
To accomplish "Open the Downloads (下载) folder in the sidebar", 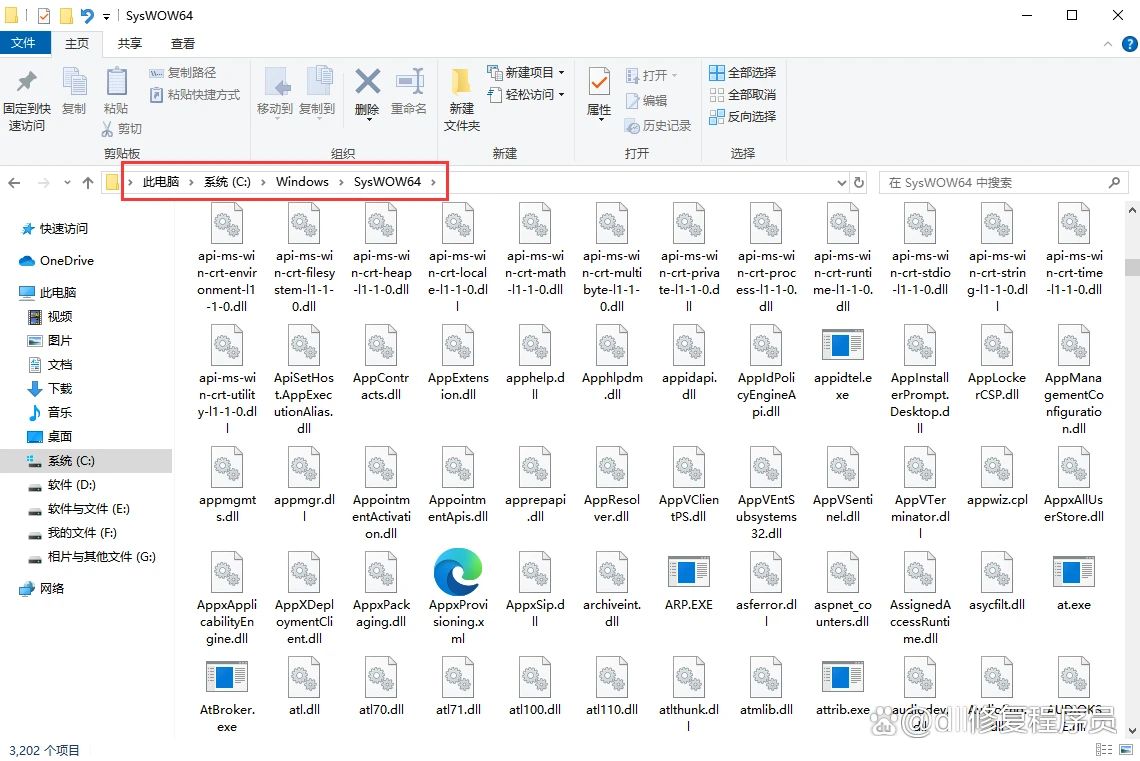I will tap(50, 388).
